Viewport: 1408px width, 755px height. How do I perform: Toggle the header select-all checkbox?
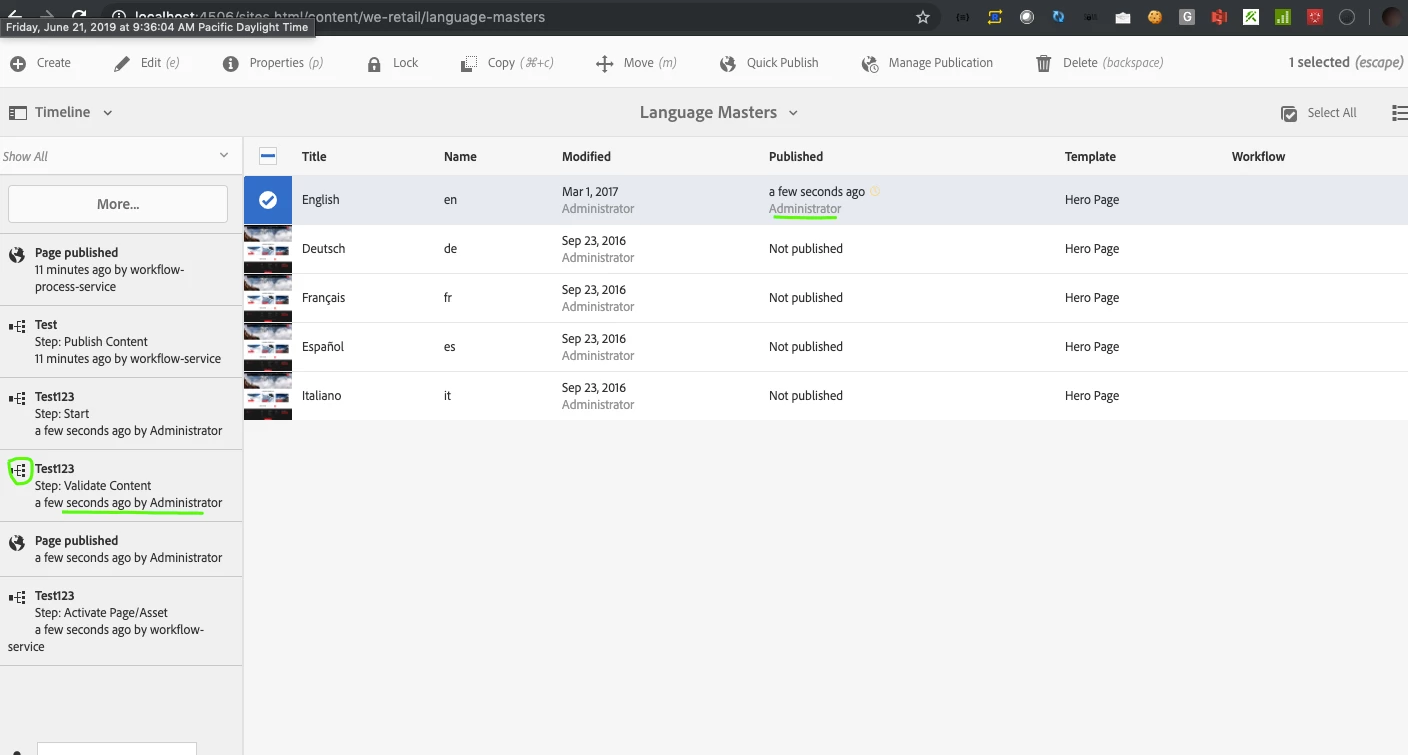(x=268, y=156)
